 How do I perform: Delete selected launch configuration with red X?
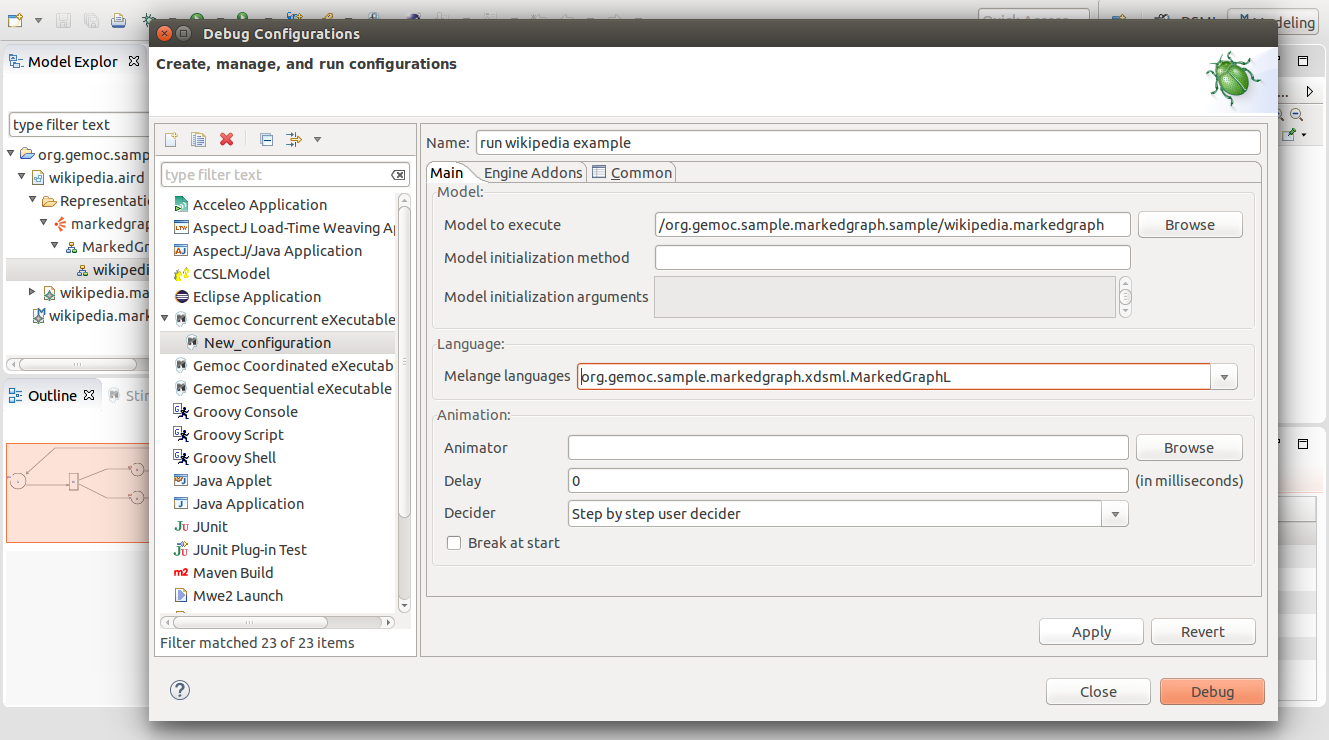coord(227,139)
